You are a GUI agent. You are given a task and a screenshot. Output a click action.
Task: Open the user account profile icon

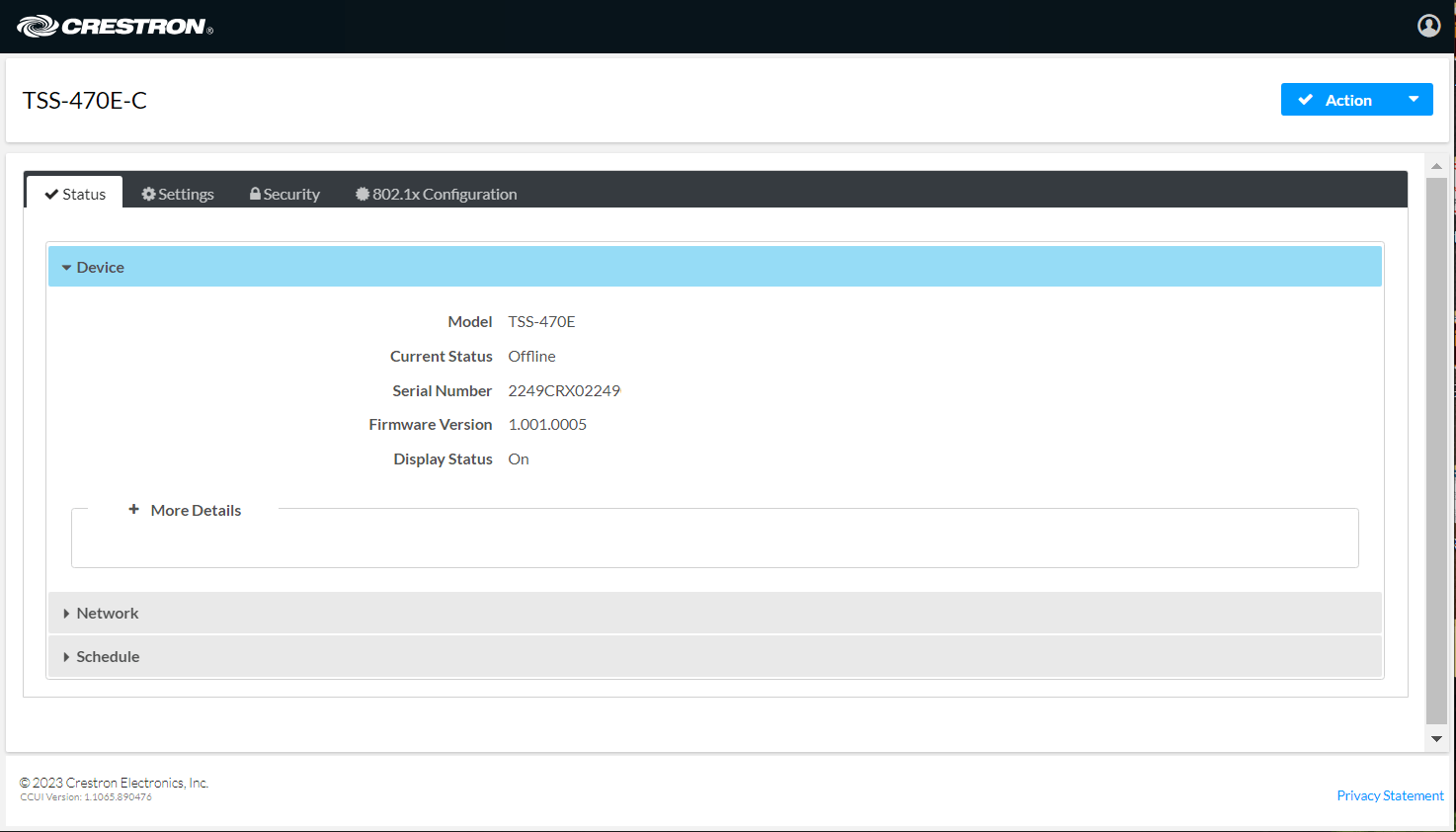(1428, 26)
